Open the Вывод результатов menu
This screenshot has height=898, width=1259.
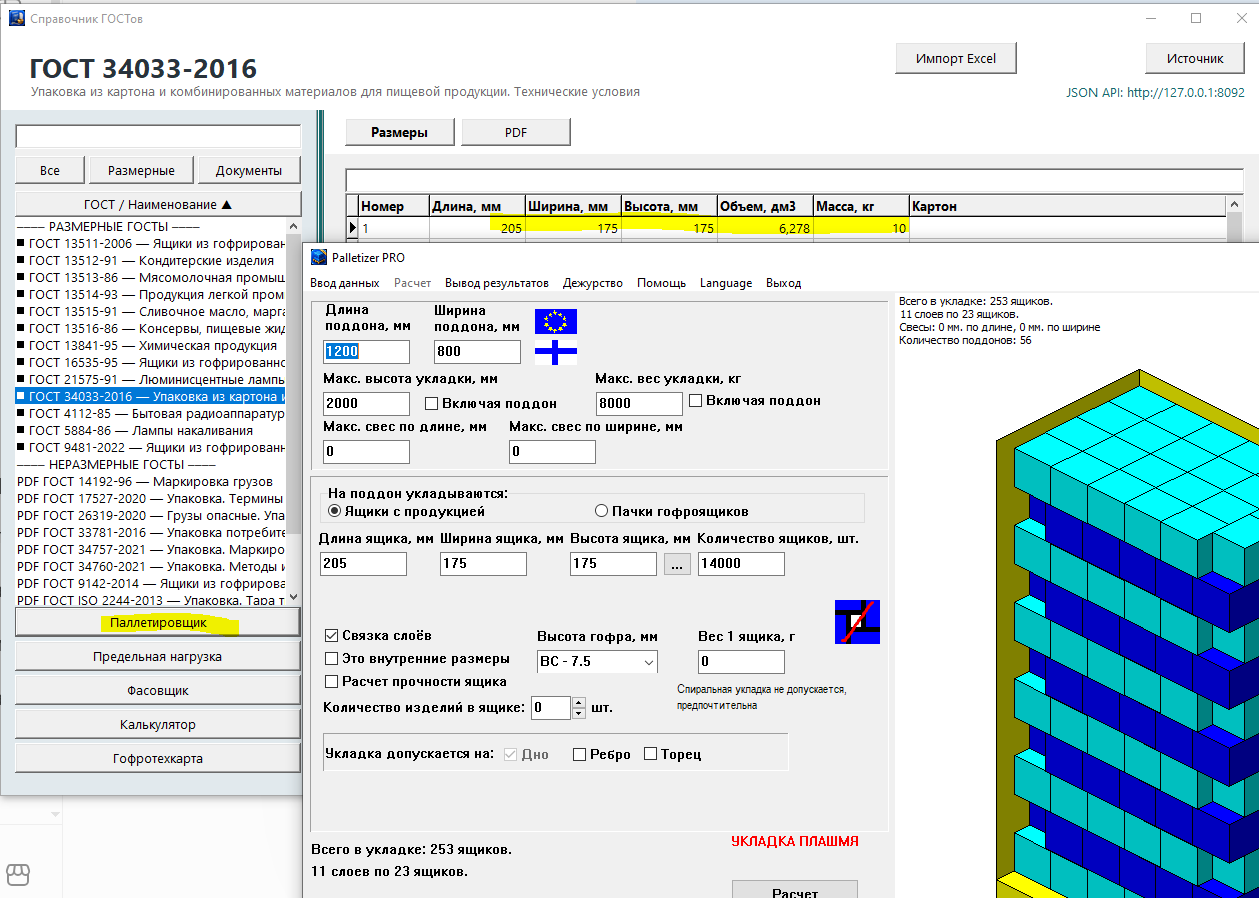click(497, 283)
